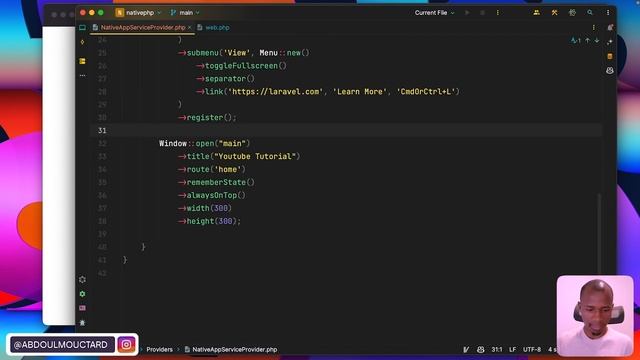Click line number 31 in gutter
Image resolution: width=640 pixels, height=360 pixels.
point(102,131)
